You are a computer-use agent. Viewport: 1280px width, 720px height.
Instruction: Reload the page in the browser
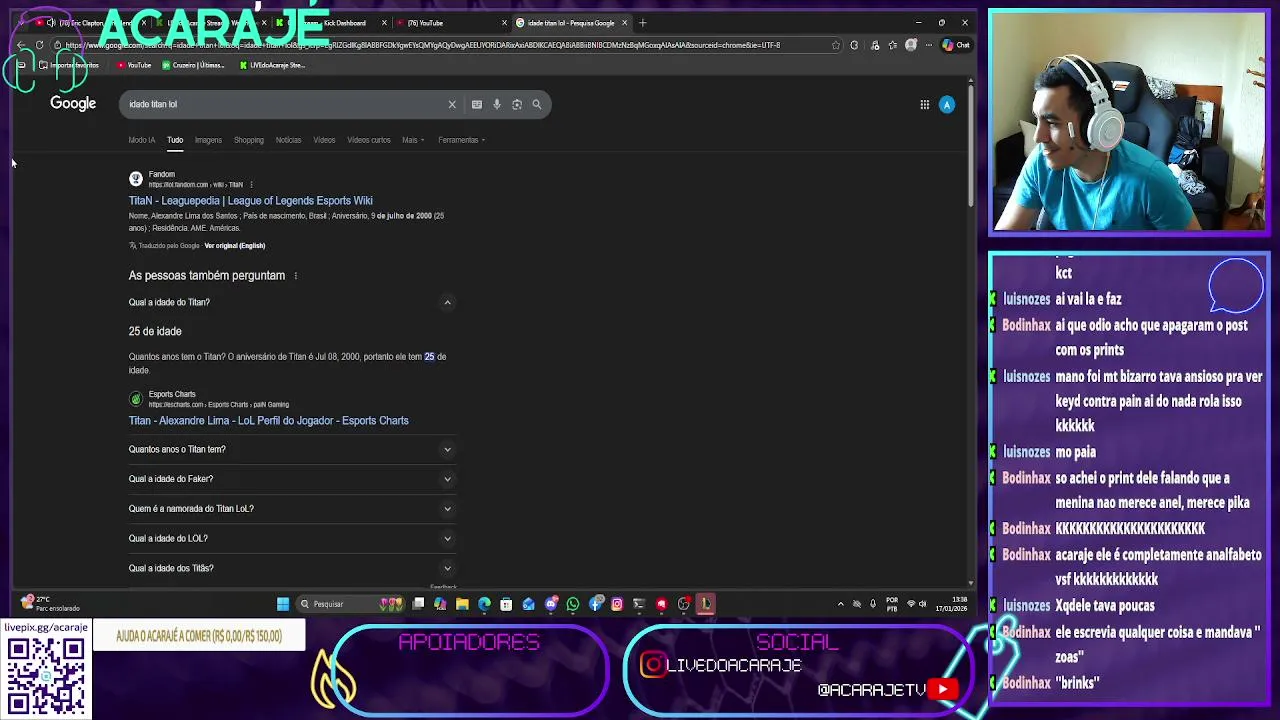pyautogui.click(x=39, y=45)
